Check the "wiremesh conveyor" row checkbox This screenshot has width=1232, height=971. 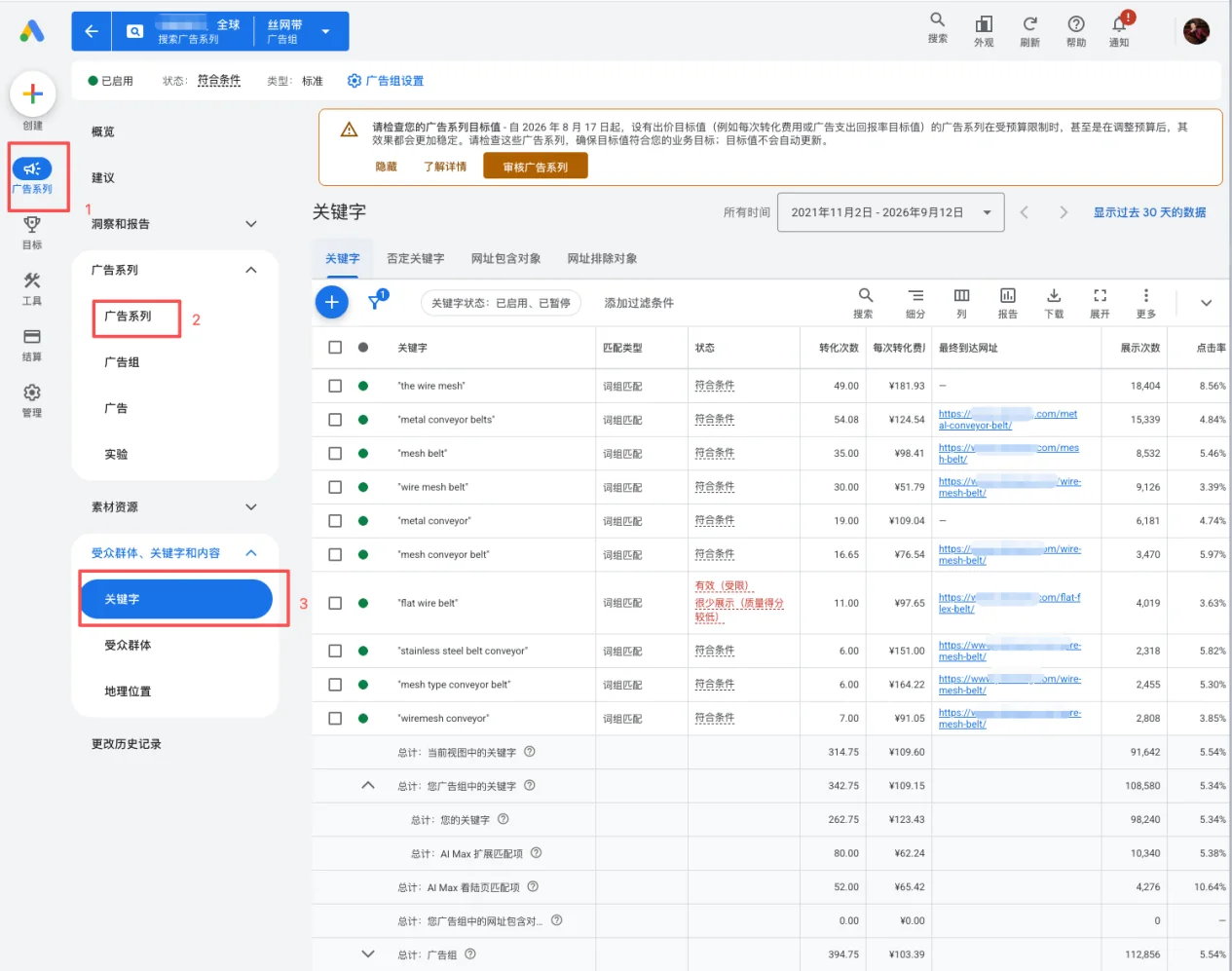pyautogui.click(x=335, y=718)
